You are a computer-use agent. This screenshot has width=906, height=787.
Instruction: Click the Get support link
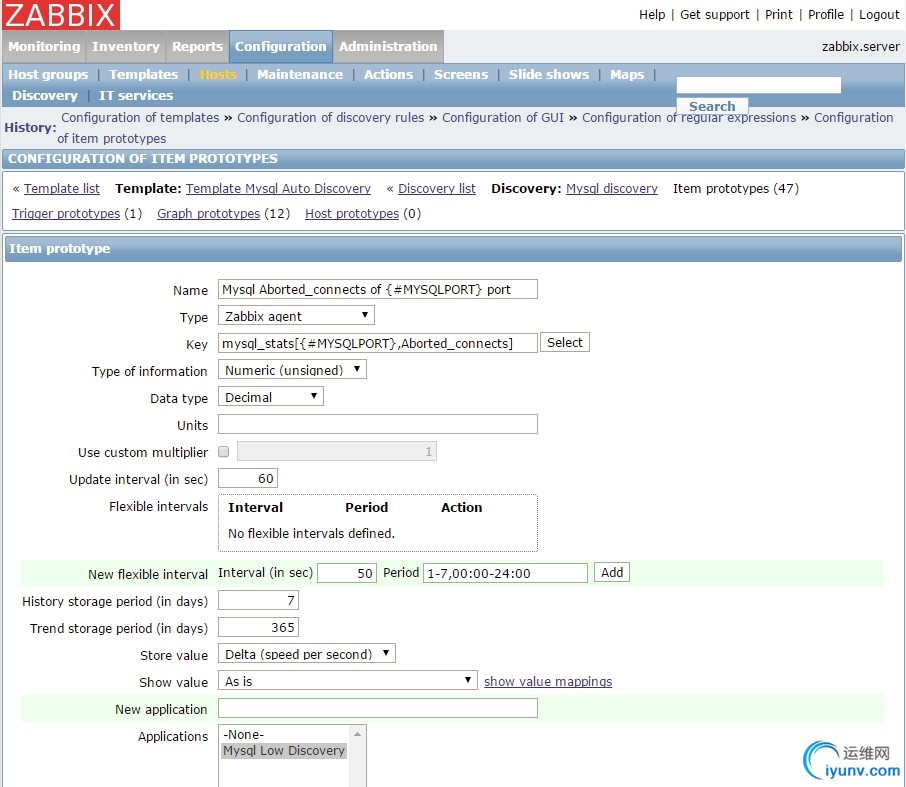[x=714, y=14]
